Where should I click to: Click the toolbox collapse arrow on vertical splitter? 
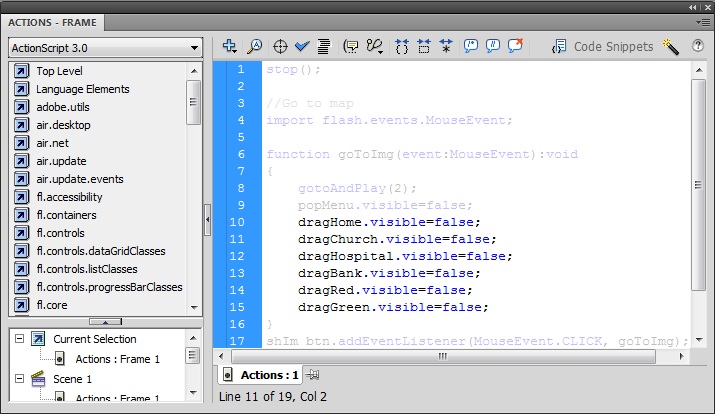(x=207, y=220)
